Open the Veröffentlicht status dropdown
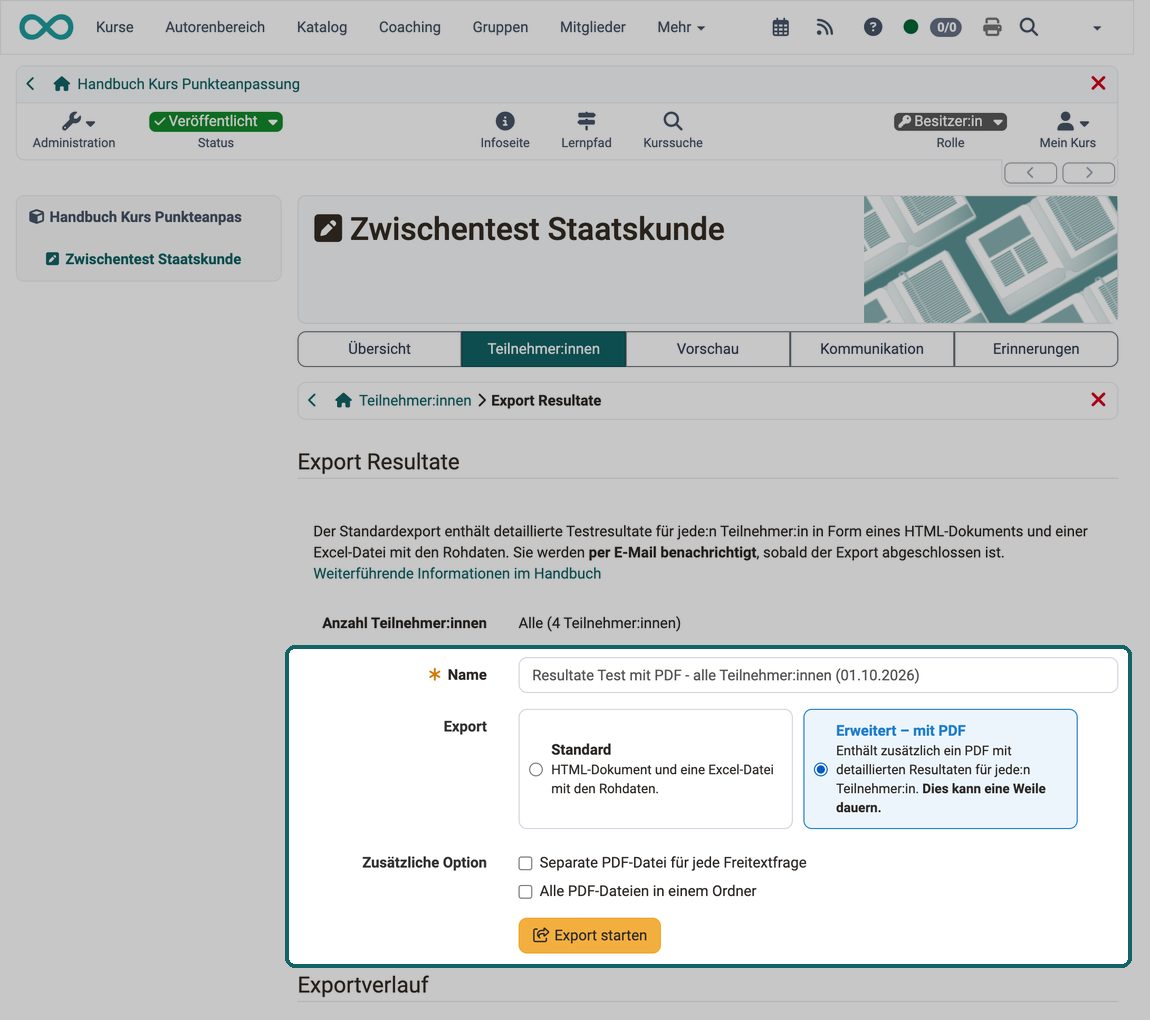This screenshot has width=1150, height=1020. tap(216, 121)
